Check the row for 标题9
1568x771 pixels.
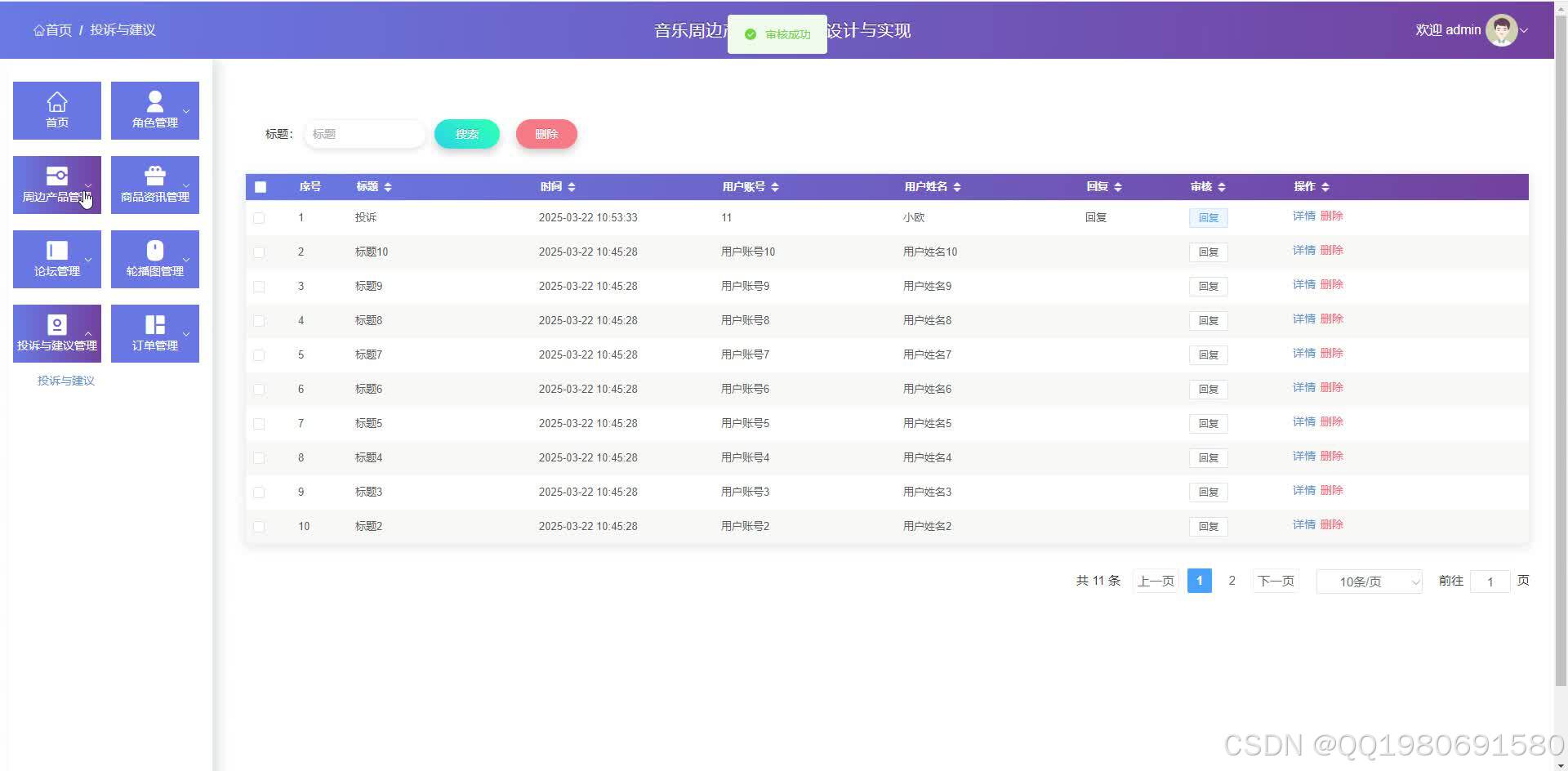click(x=259, y=287)
